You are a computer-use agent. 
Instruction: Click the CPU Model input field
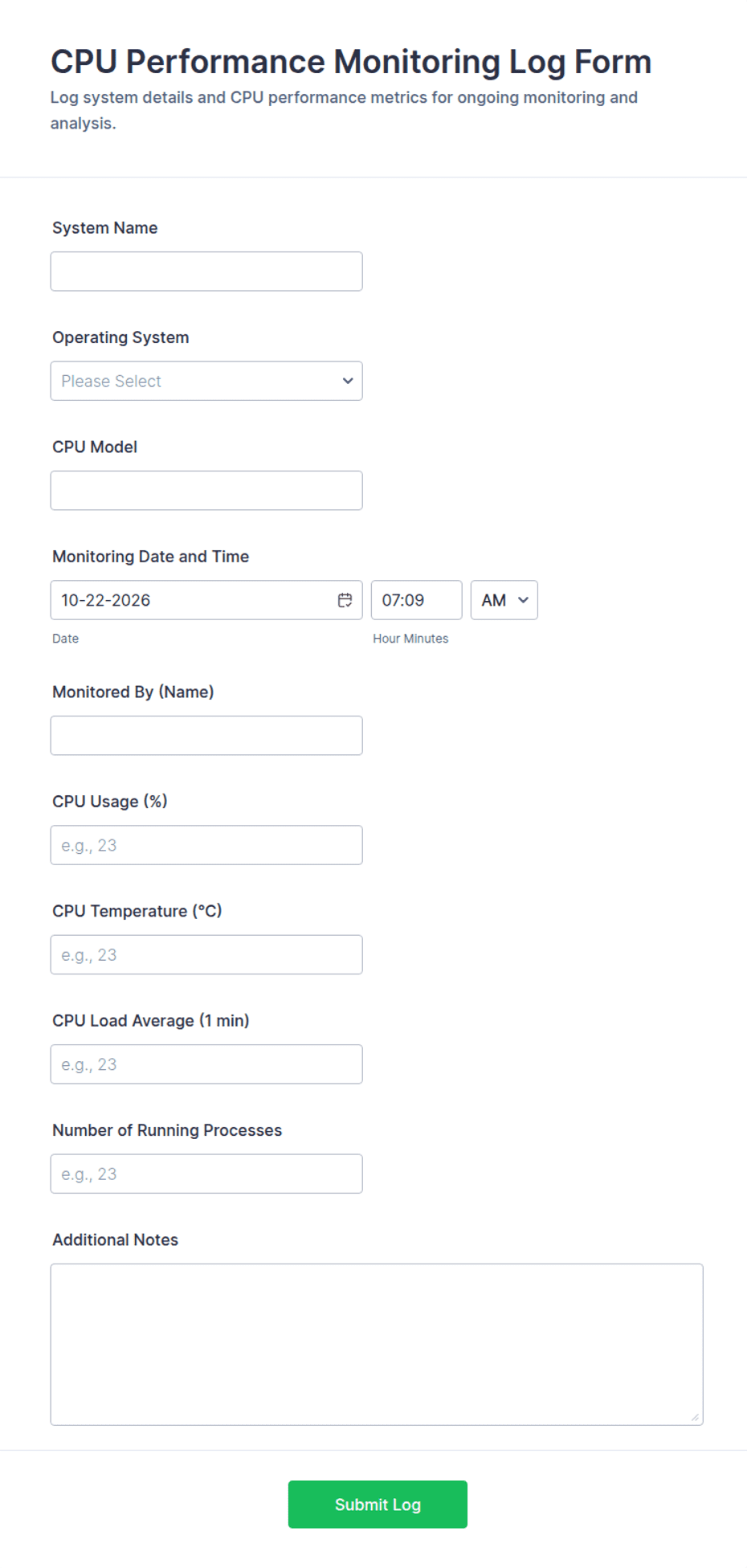tap(206, 490)
